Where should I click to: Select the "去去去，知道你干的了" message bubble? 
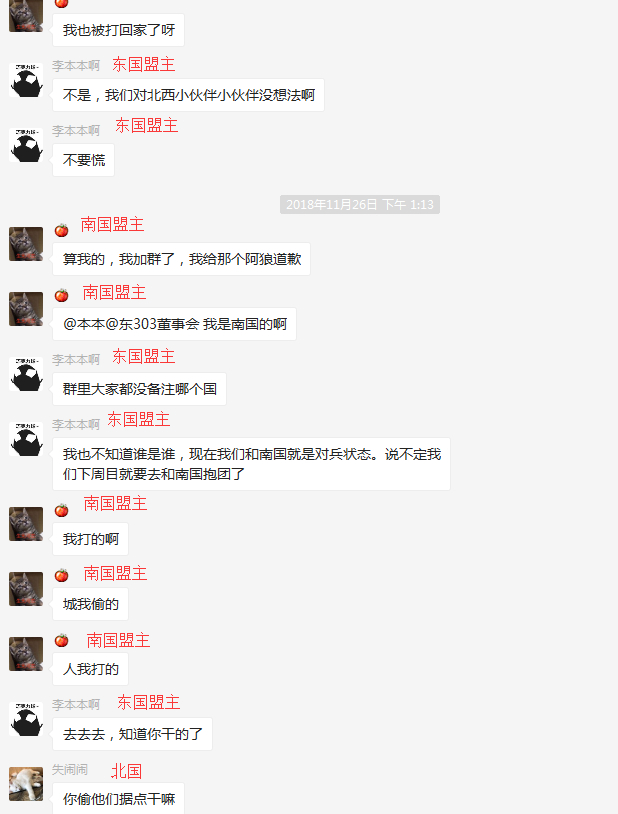[x=132, y=734]
